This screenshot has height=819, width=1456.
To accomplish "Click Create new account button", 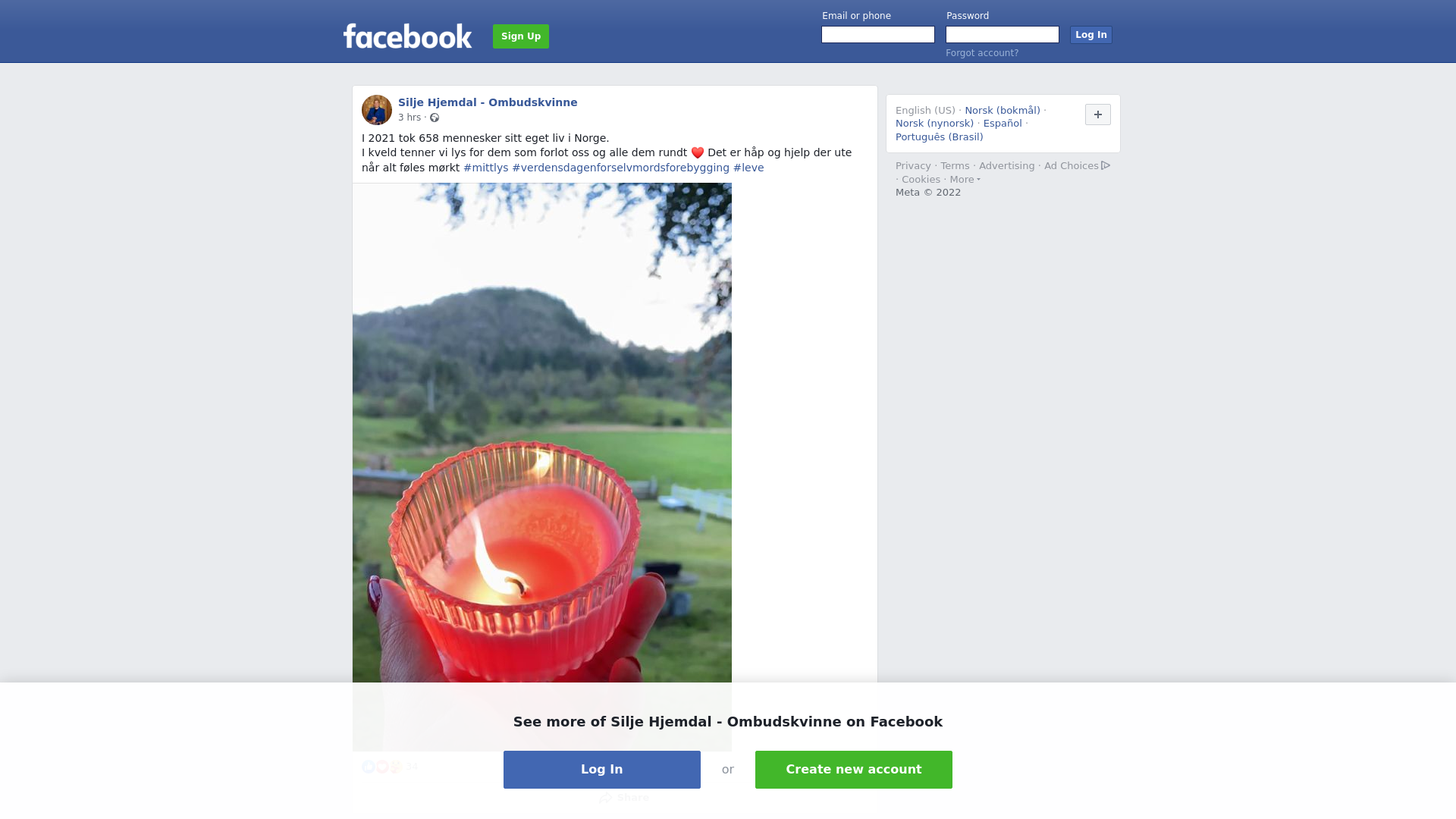I will (x=854, y=770).
